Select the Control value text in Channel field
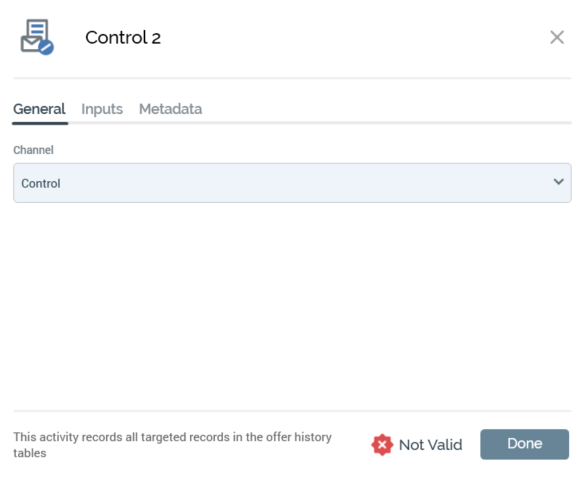Viewport: 584px width, 478px height. [x=41, y=183]
